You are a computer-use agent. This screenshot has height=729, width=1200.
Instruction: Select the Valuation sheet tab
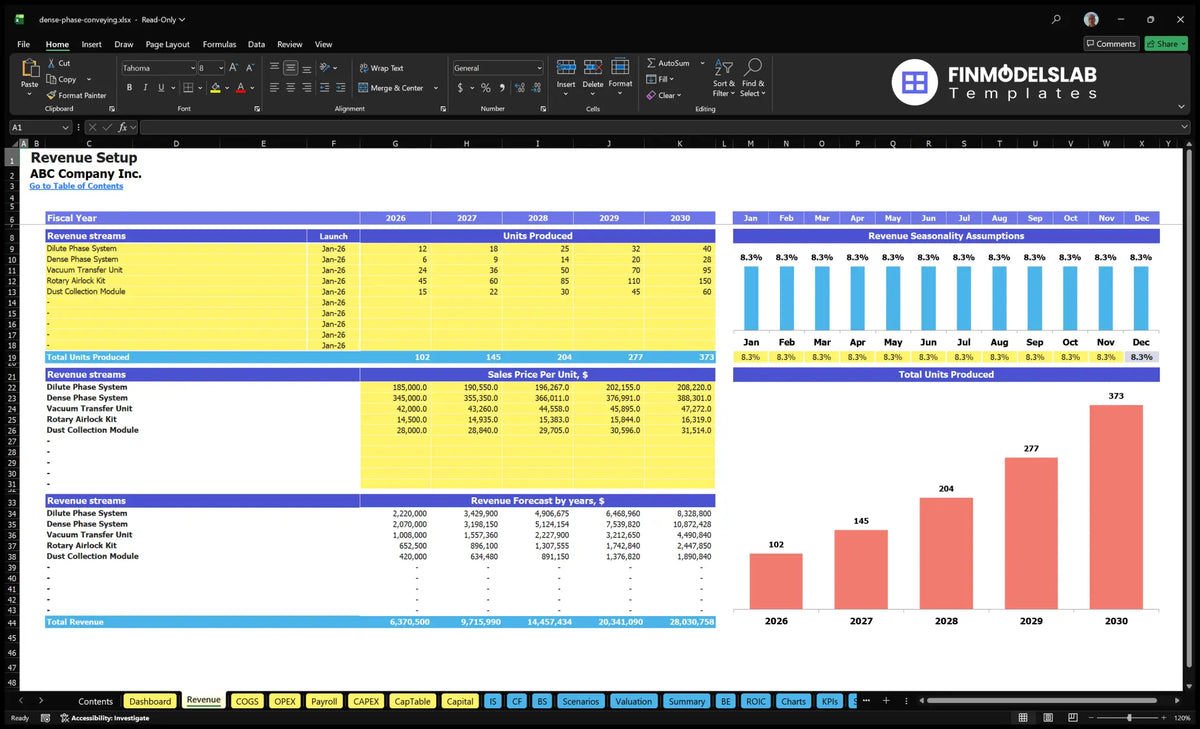coord(633,701)
